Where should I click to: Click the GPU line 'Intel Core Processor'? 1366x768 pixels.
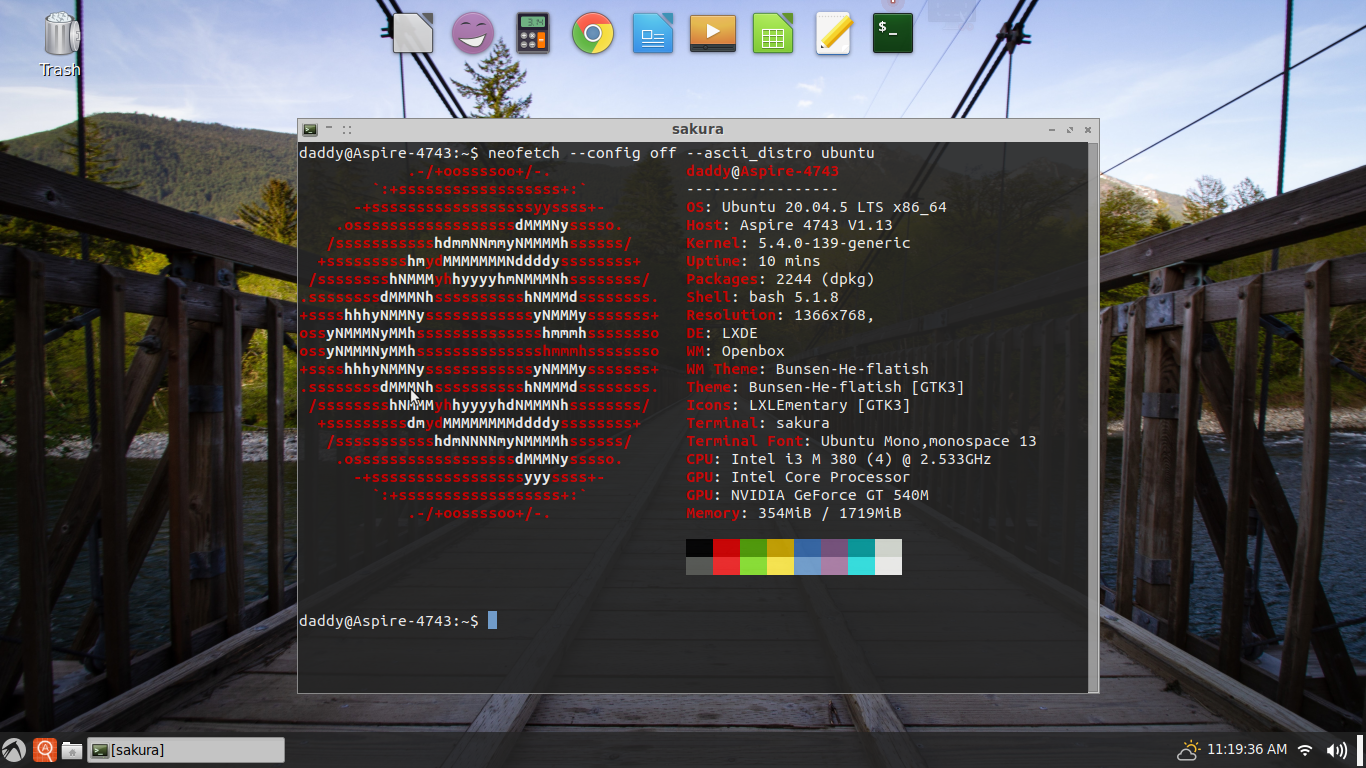pyautogui.click(x=820, y=477)
